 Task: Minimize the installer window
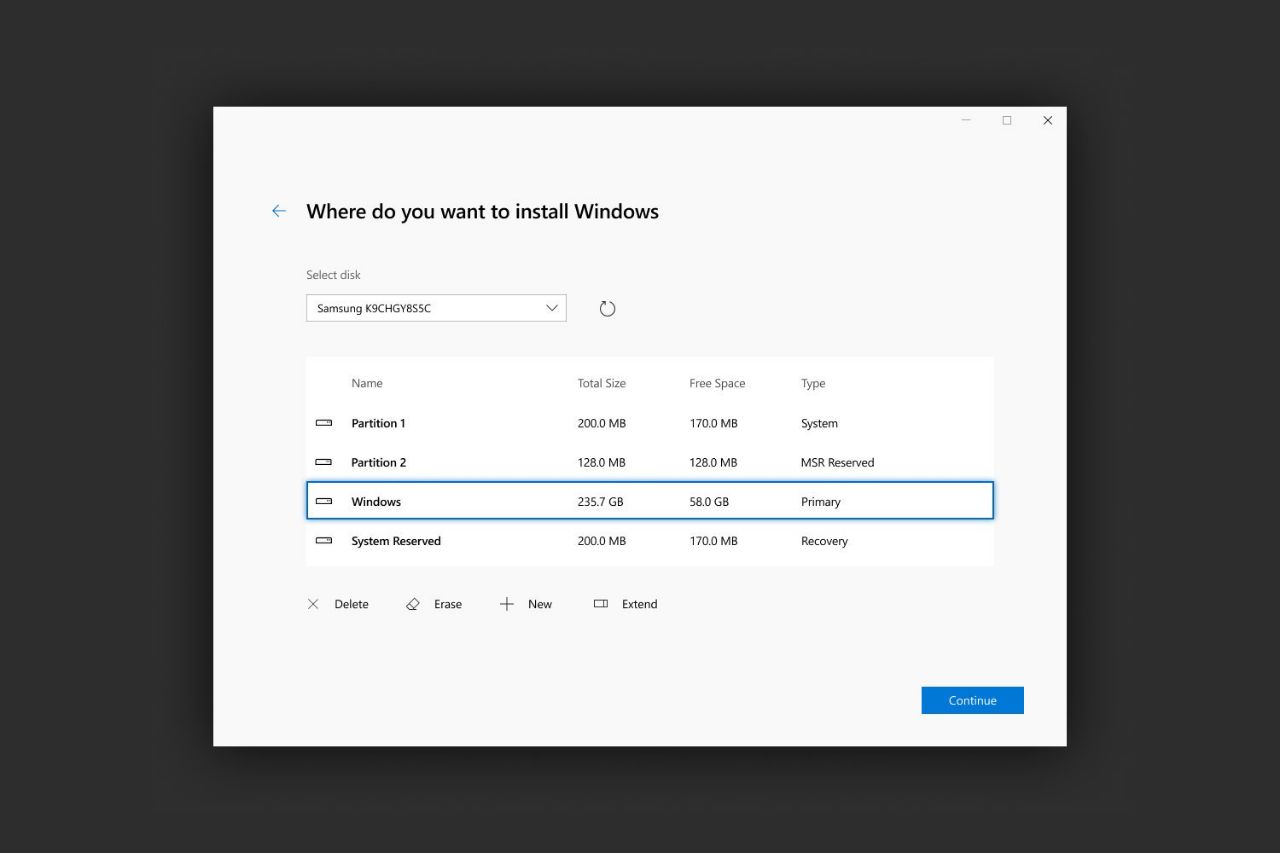(966, 120)
